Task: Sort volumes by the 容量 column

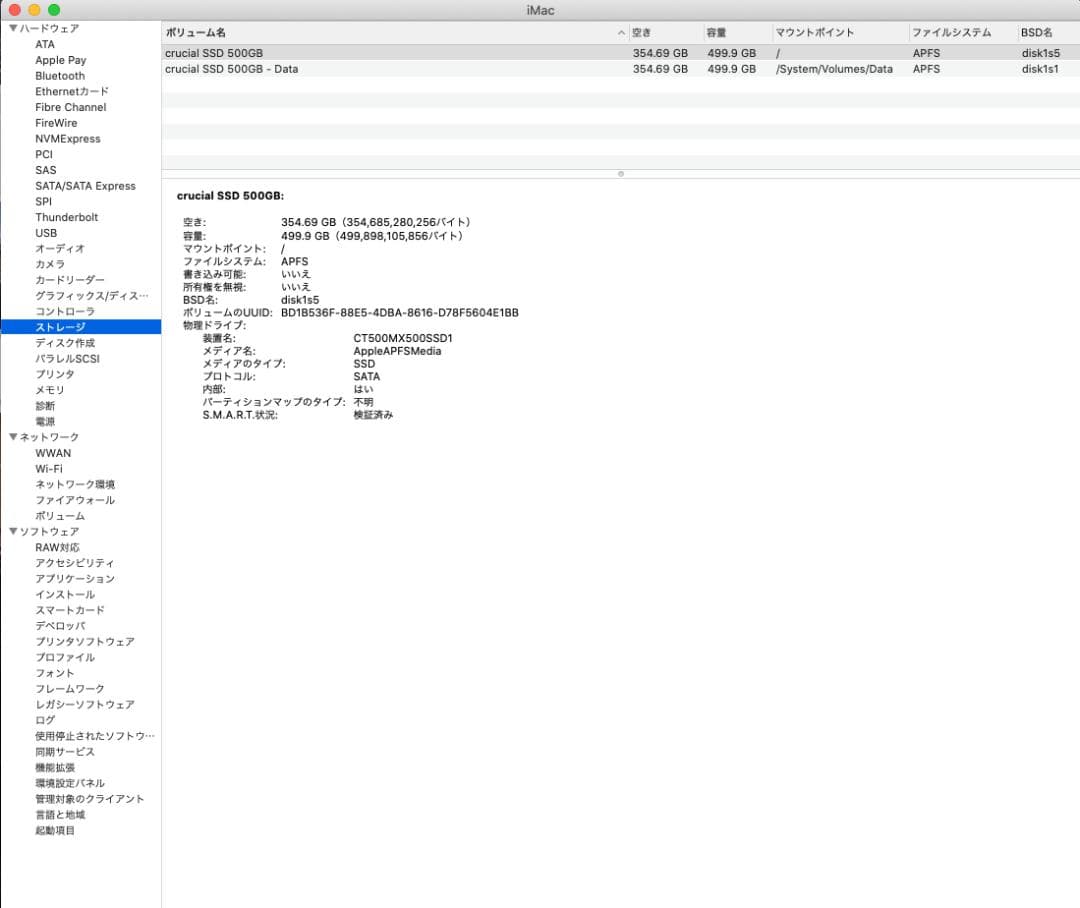Action: pos(715,31)
